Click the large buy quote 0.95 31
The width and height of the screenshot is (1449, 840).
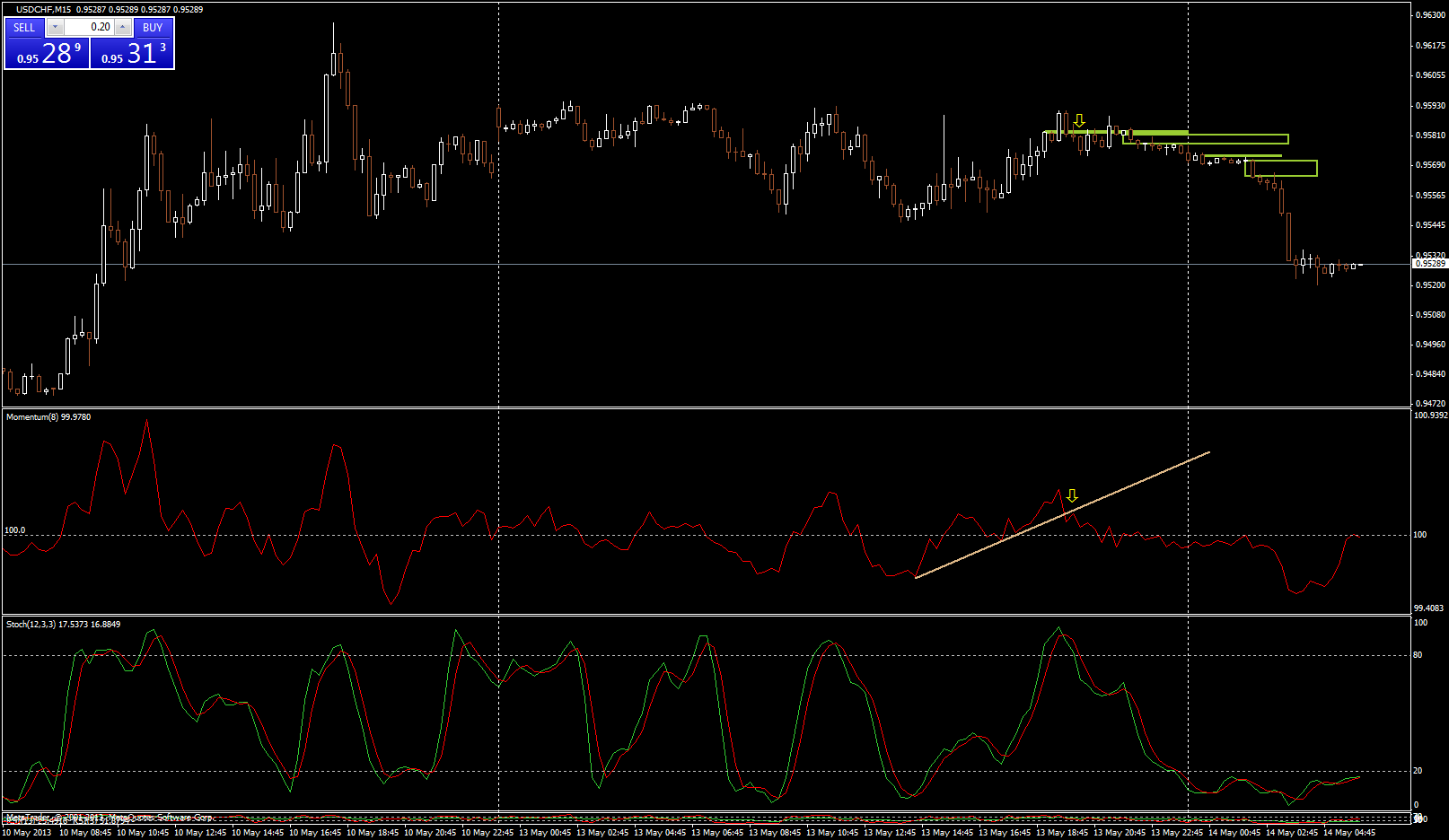click(131, 56)
